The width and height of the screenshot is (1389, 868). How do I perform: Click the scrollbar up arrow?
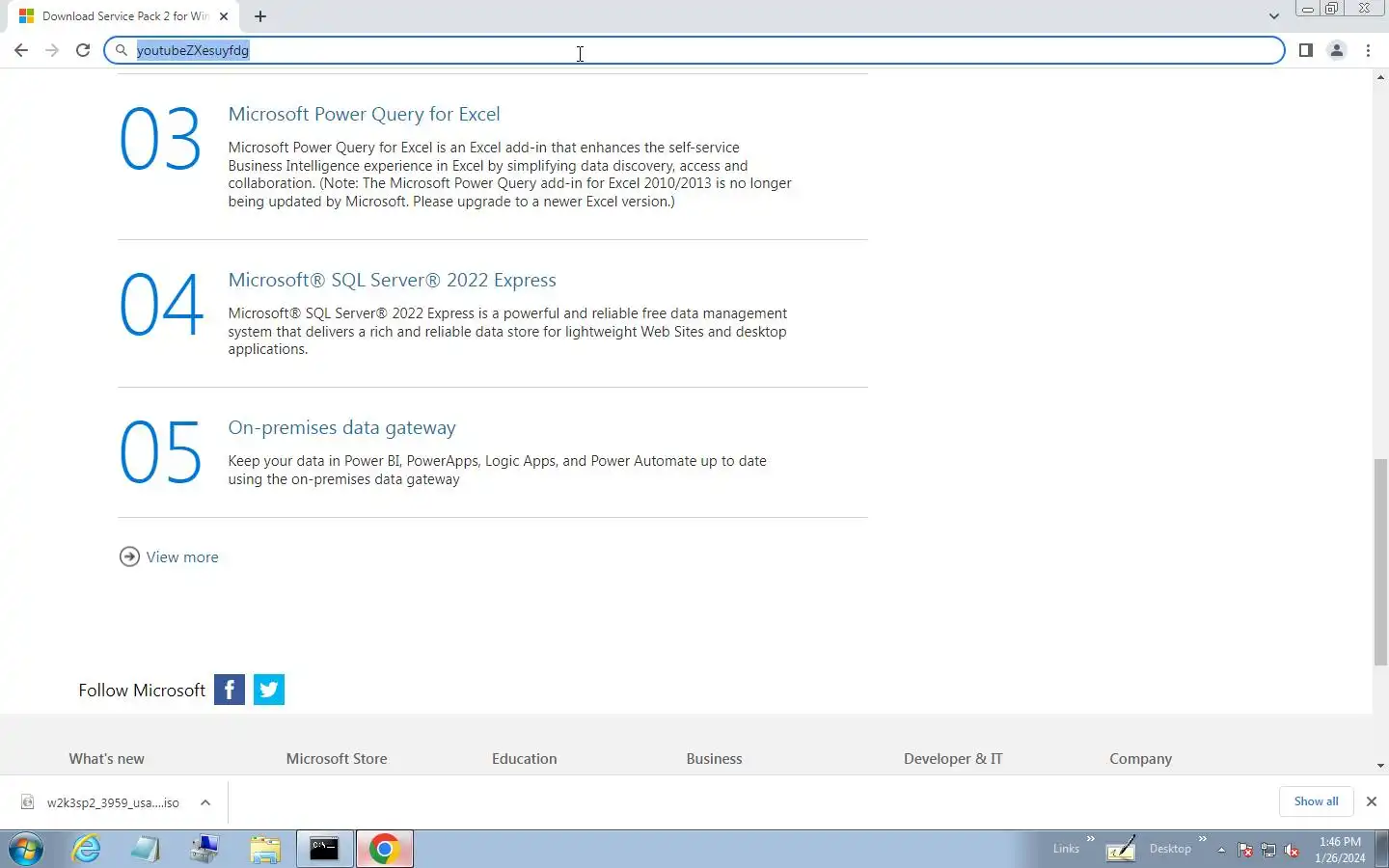click(x=1380, y=76)
